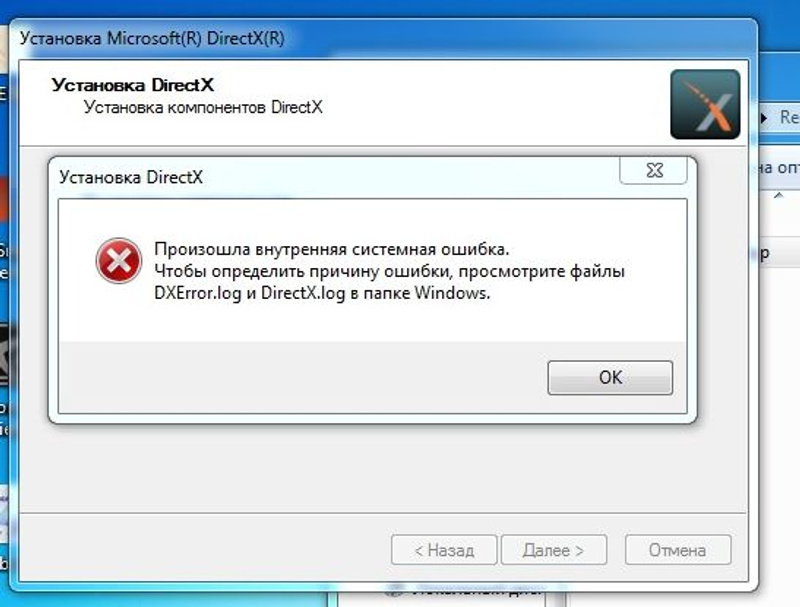
Task: Select the Установка Microsoft(R) DirectX(R) title bar
Action: (x=383, y=38)
